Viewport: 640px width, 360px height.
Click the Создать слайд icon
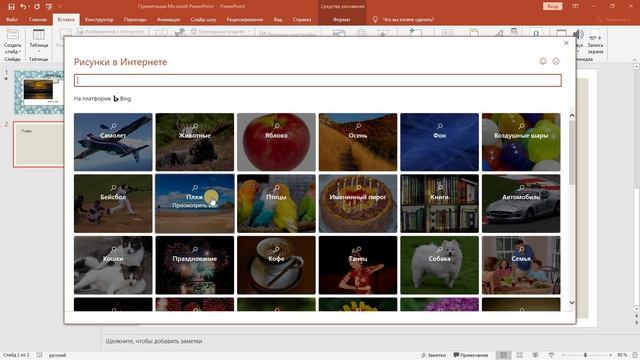[12, 35]
